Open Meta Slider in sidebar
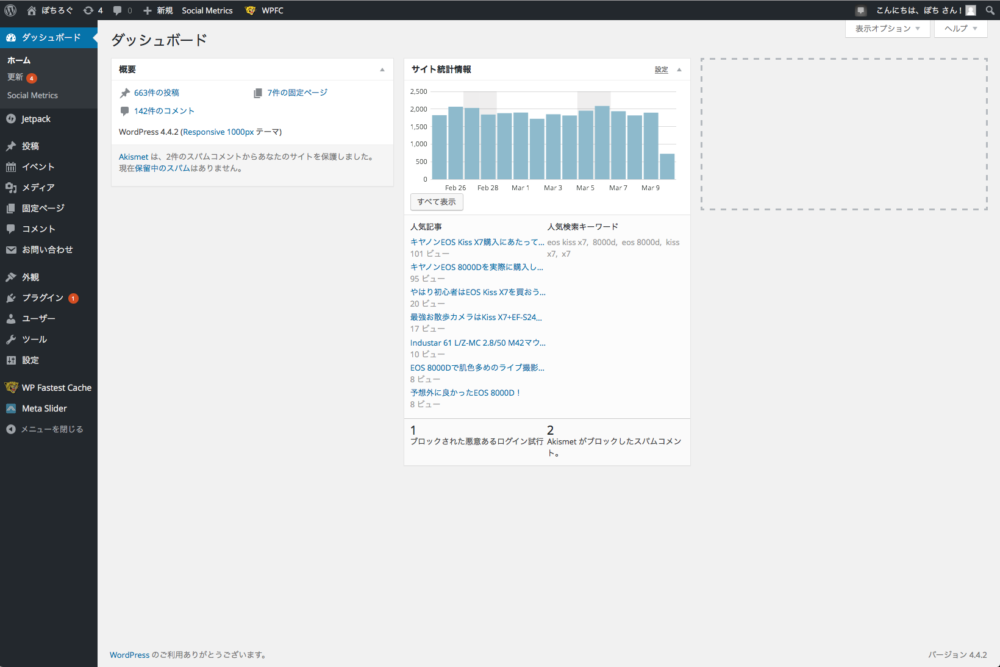1000x667 pixels. pos(44,408)
